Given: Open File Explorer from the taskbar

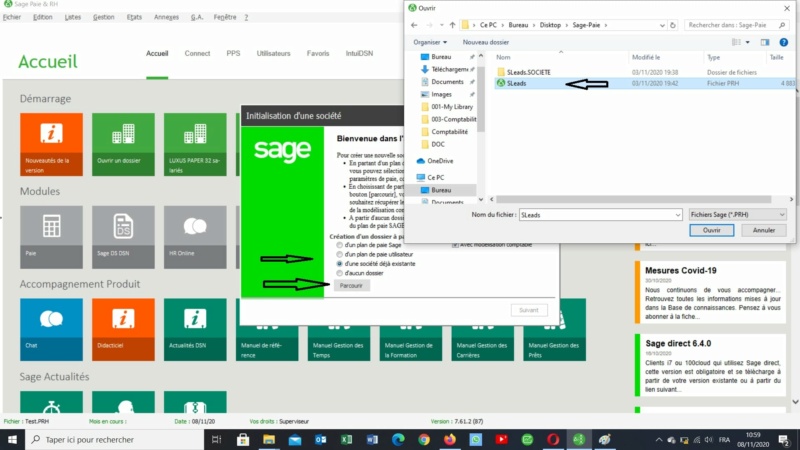Looking at the screenshot, I should pyautogui.click(x=269, y=439).
